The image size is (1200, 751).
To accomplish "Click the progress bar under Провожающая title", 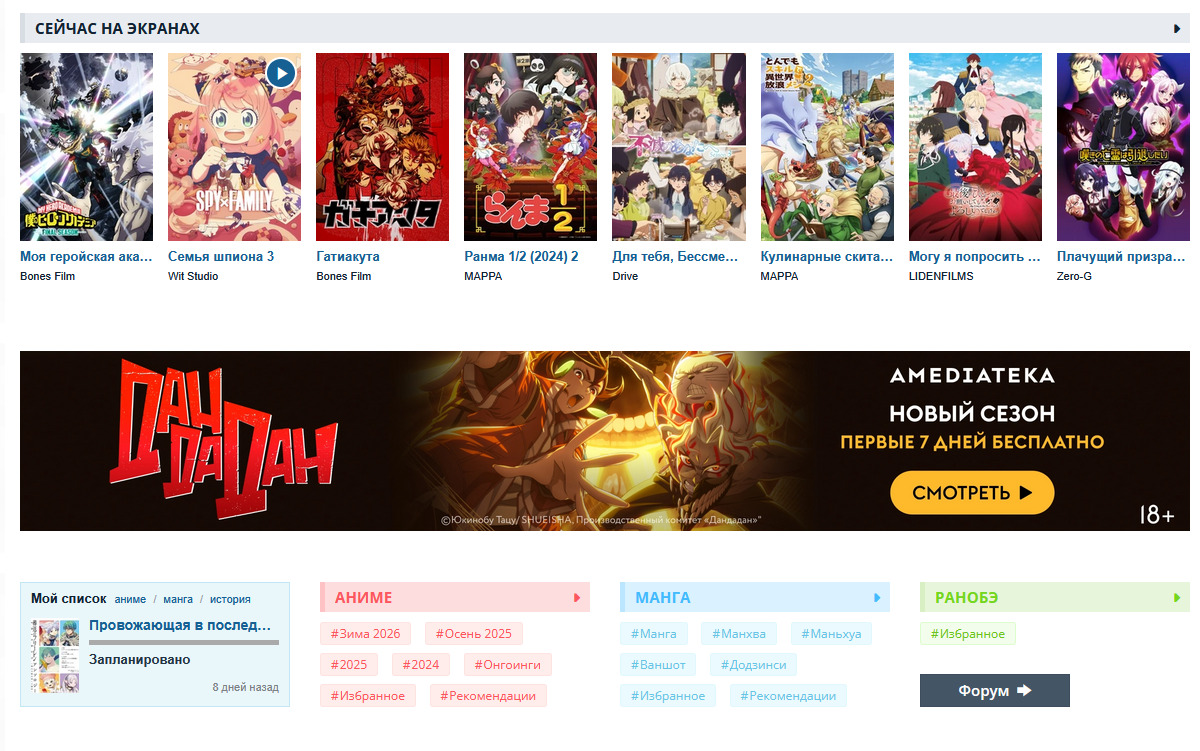I will 184,642.
